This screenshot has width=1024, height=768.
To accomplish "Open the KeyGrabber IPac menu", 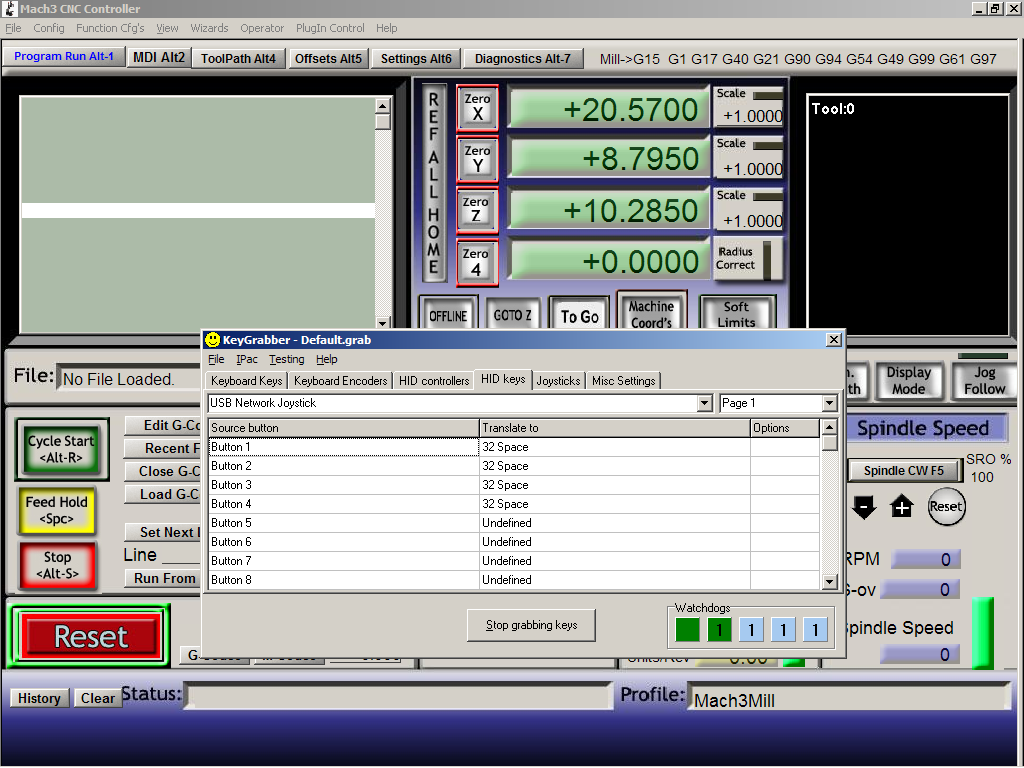I will coord(247,359).
